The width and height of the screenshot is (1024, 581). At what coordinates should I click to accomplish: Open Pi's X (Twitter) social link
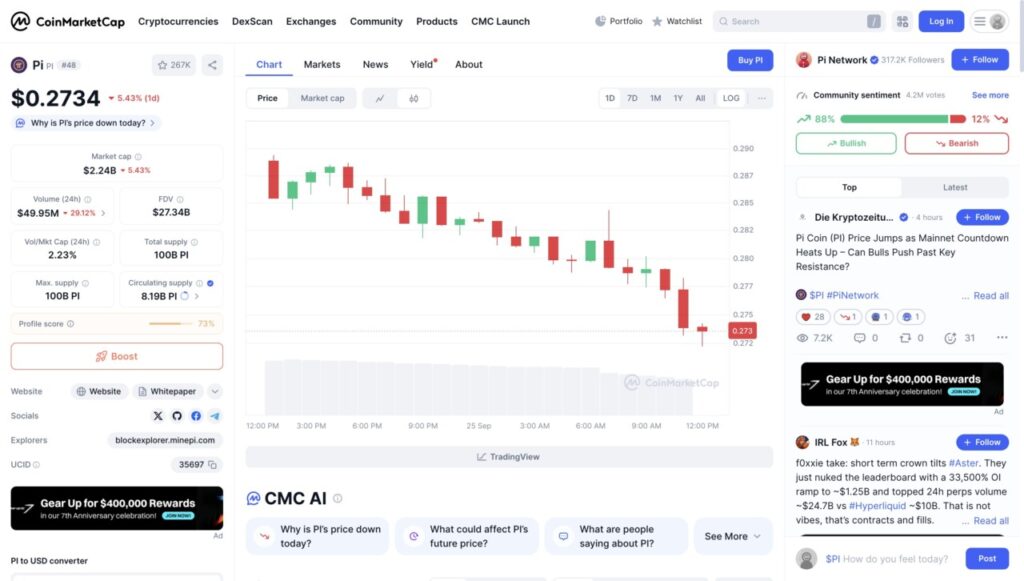coord(158,416)
